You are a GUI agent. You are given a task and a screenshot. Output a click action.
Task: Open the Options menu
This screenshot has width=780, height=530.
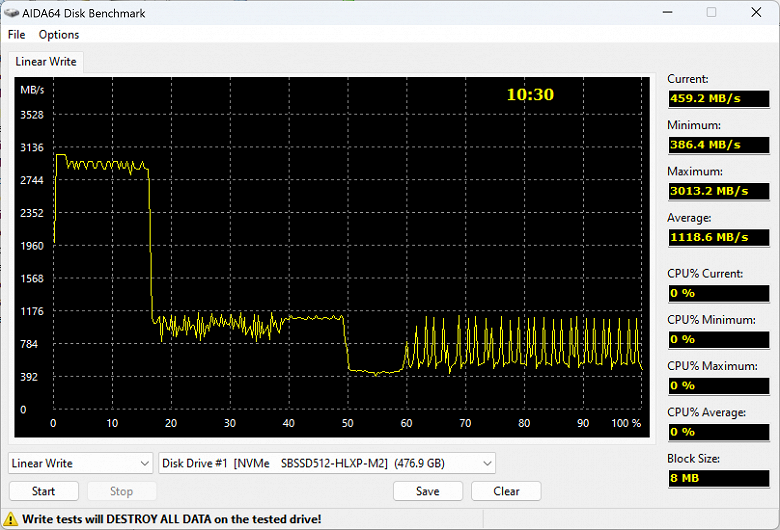pos(59,35)
